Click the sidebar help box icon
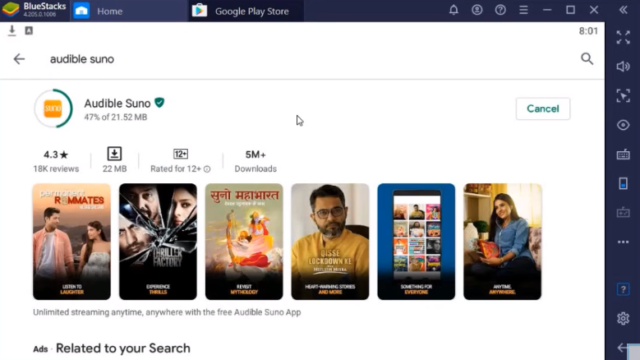This screenshot has height=360, width=640. [x=623, y=289]
